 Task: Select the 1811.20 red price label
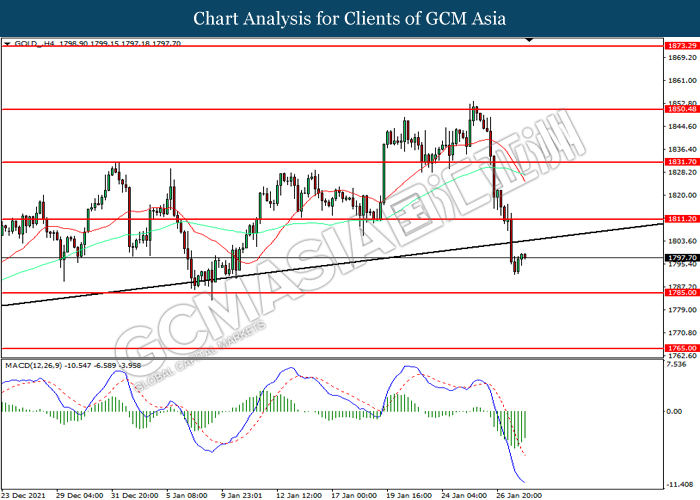point(682,219)
